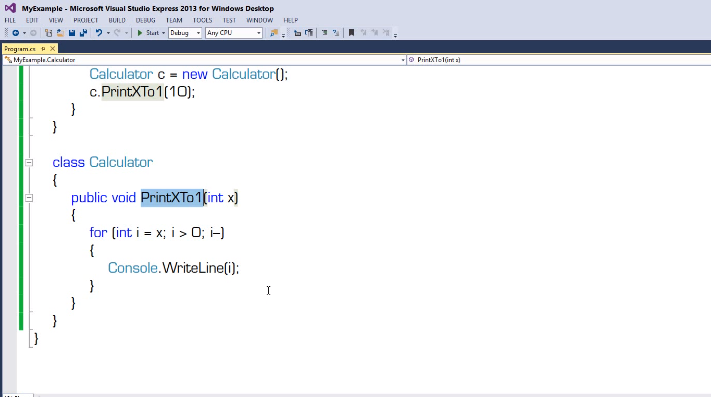Click the Save All multi-disk icon
Screen dimensions: 711x397
(83, 33)
